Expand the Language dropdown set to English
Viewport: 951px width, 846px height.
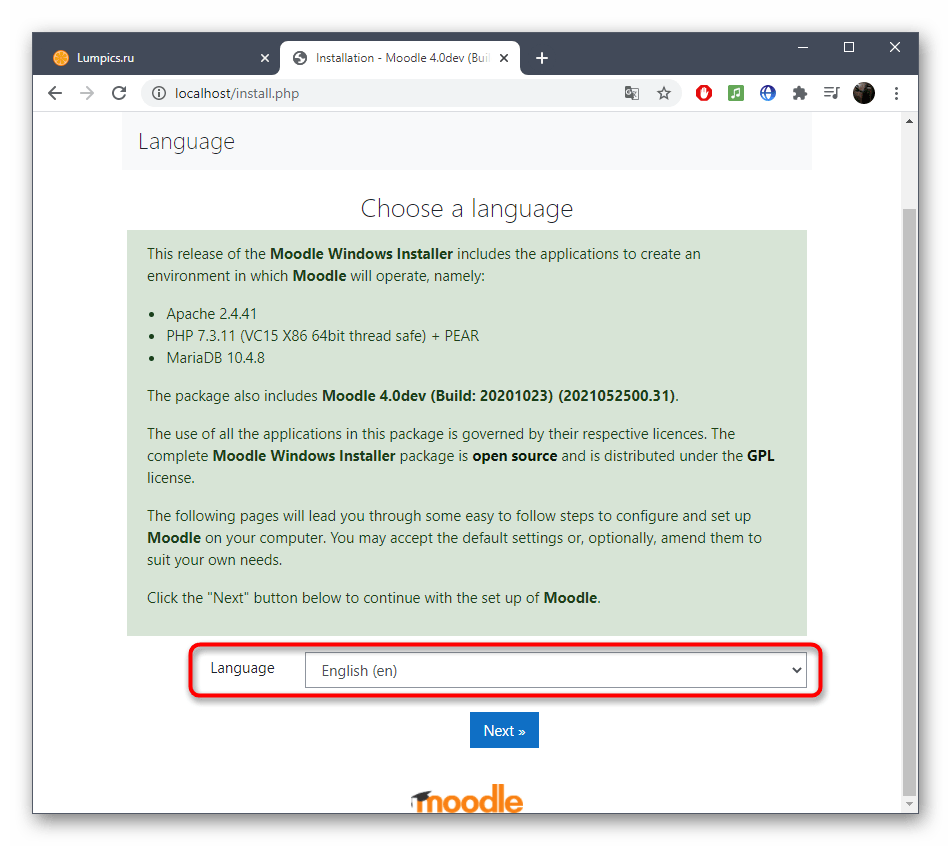coord(555,671)
